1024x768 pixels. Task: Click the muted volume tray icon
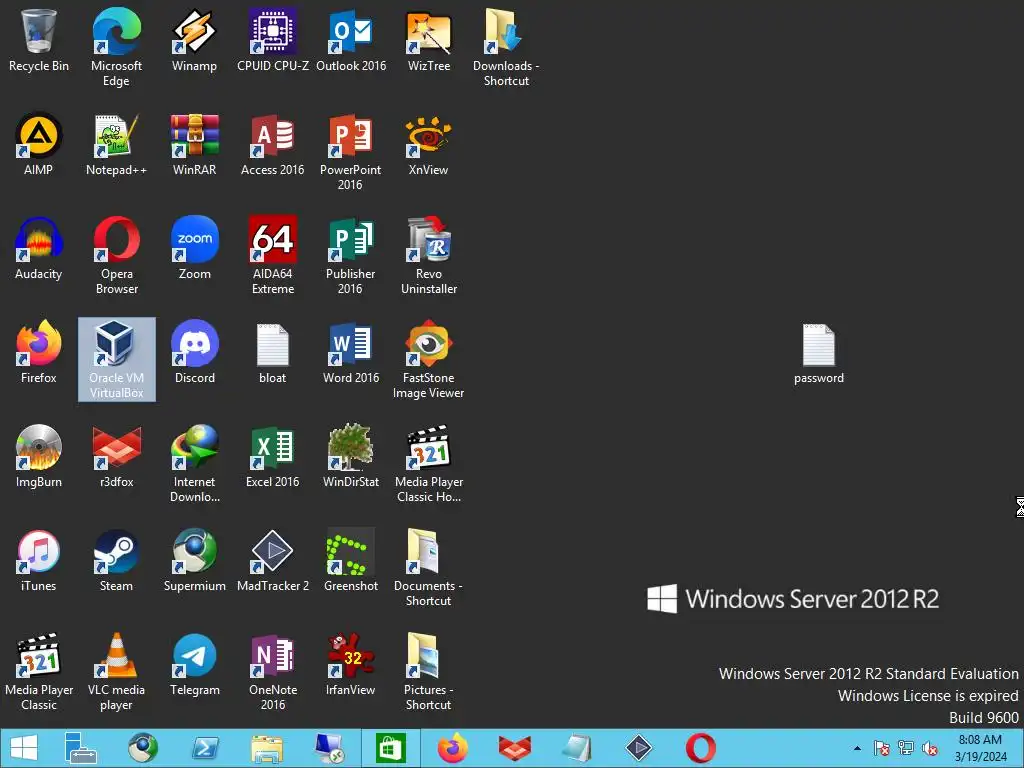tap(930, 748)
